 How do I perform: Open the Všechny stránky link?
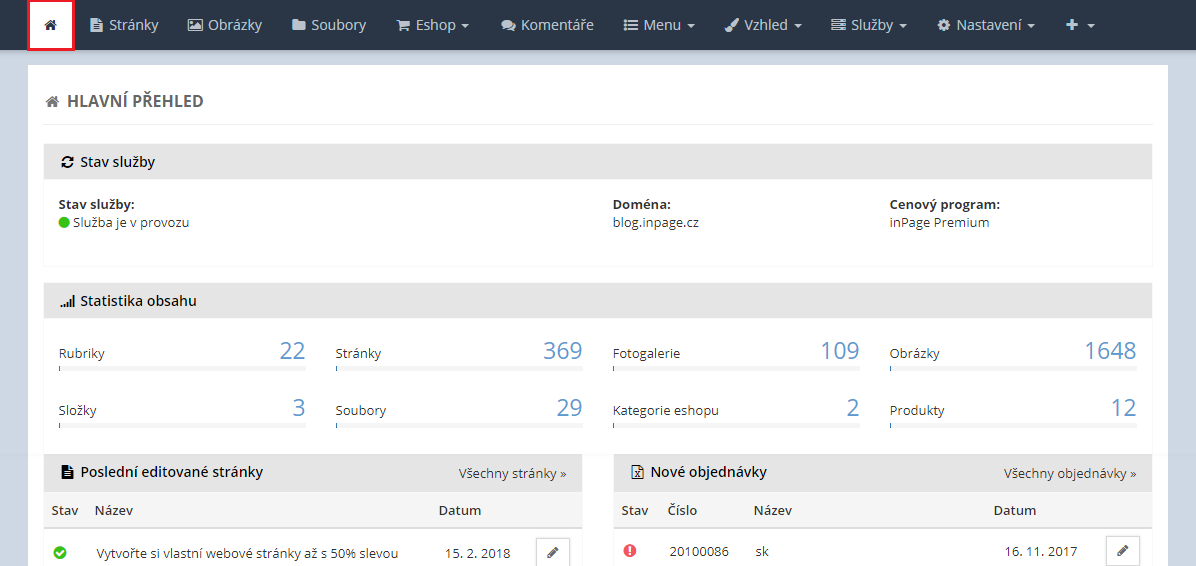512,473
